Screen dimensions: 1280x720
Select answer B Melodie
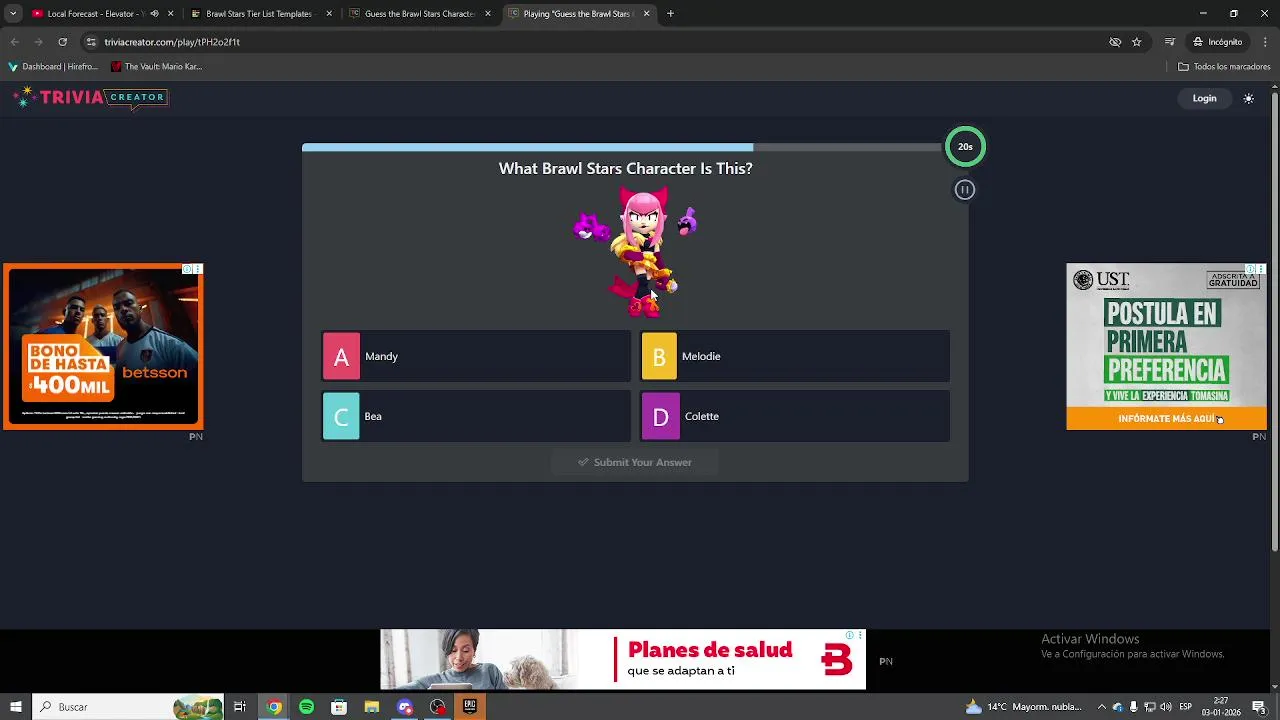[795, 356]
